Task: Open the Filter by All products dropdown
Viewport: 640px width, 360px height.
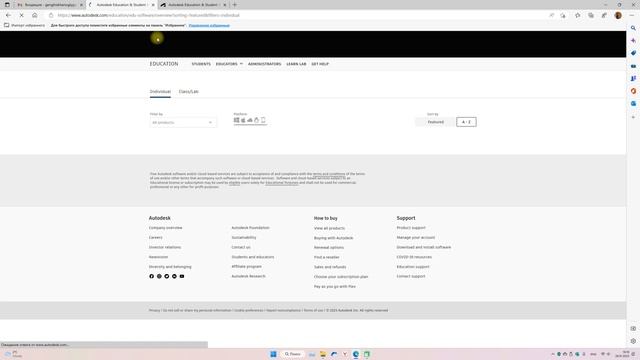Action: tap(183, 122)
